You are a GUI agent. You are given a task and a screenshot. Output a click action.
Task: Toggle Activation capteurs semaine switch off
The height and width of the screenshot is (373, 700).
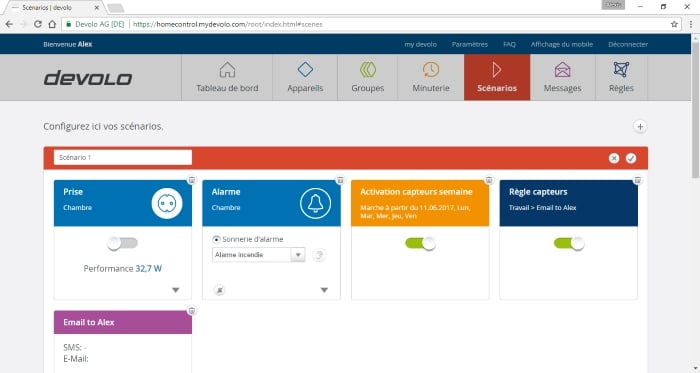pos(420,243)
